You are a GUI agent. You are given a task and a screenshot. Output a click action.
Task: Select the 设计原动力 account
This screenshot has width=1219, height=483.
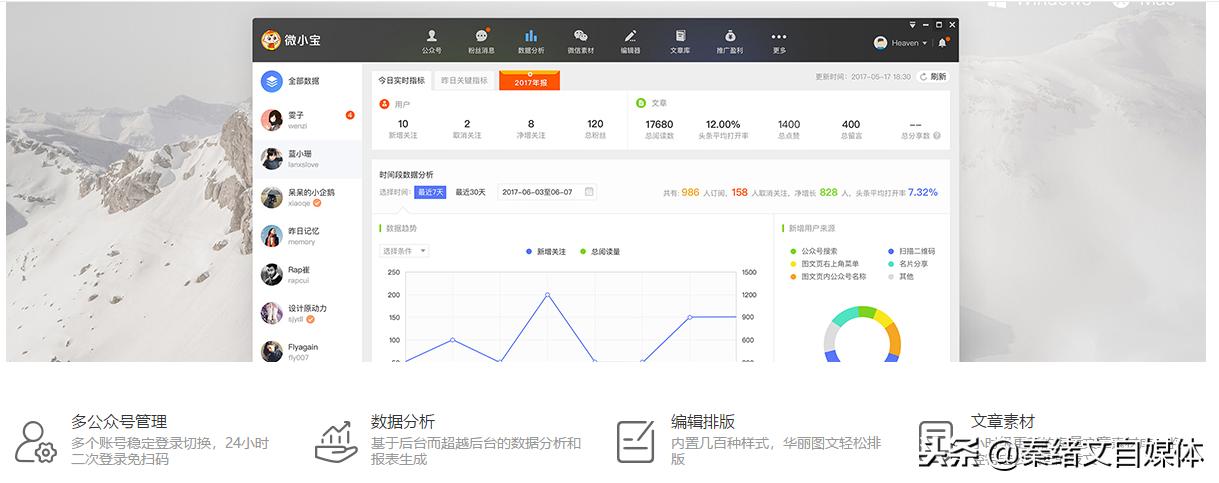307,313
